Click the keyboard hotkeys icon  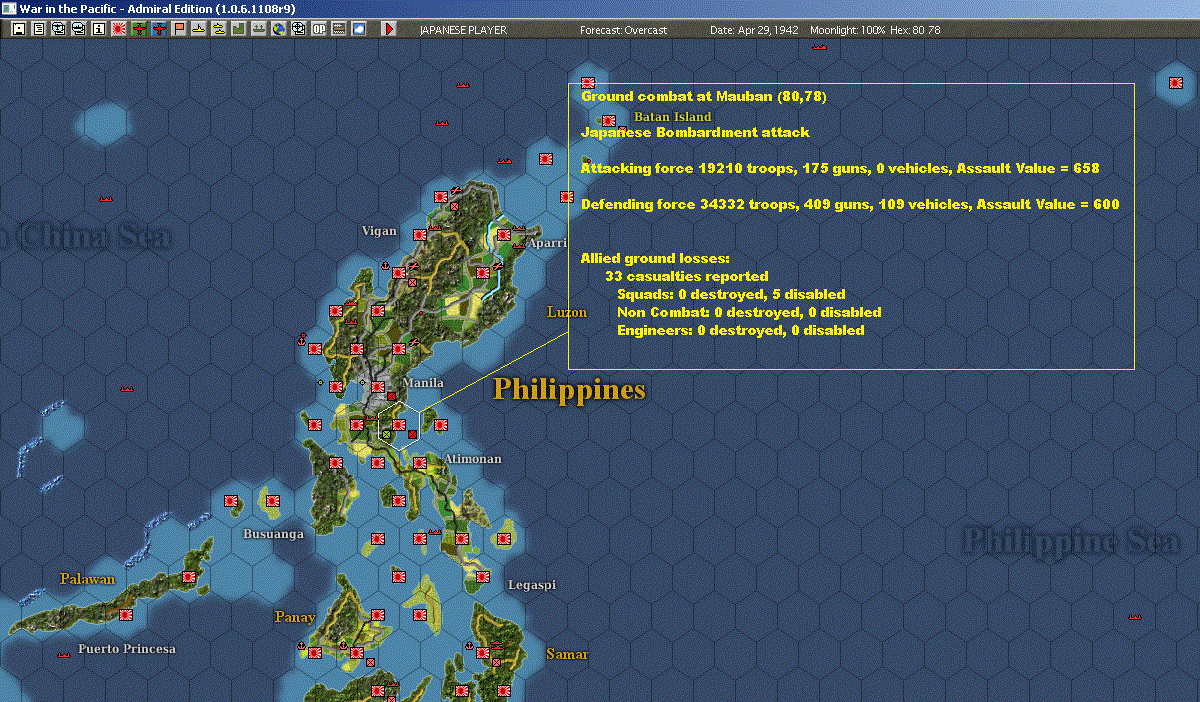338,30
